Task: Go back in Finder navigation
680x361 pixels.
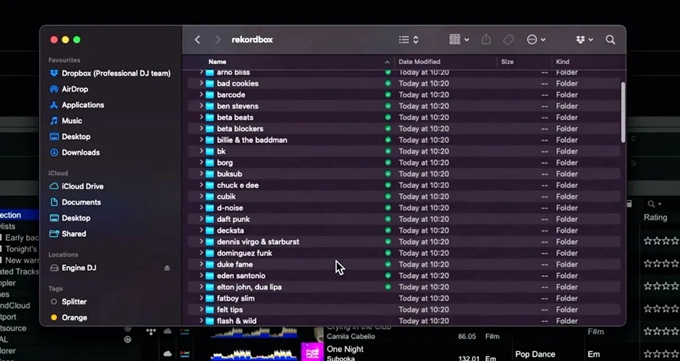Action: tap(197, 40)
